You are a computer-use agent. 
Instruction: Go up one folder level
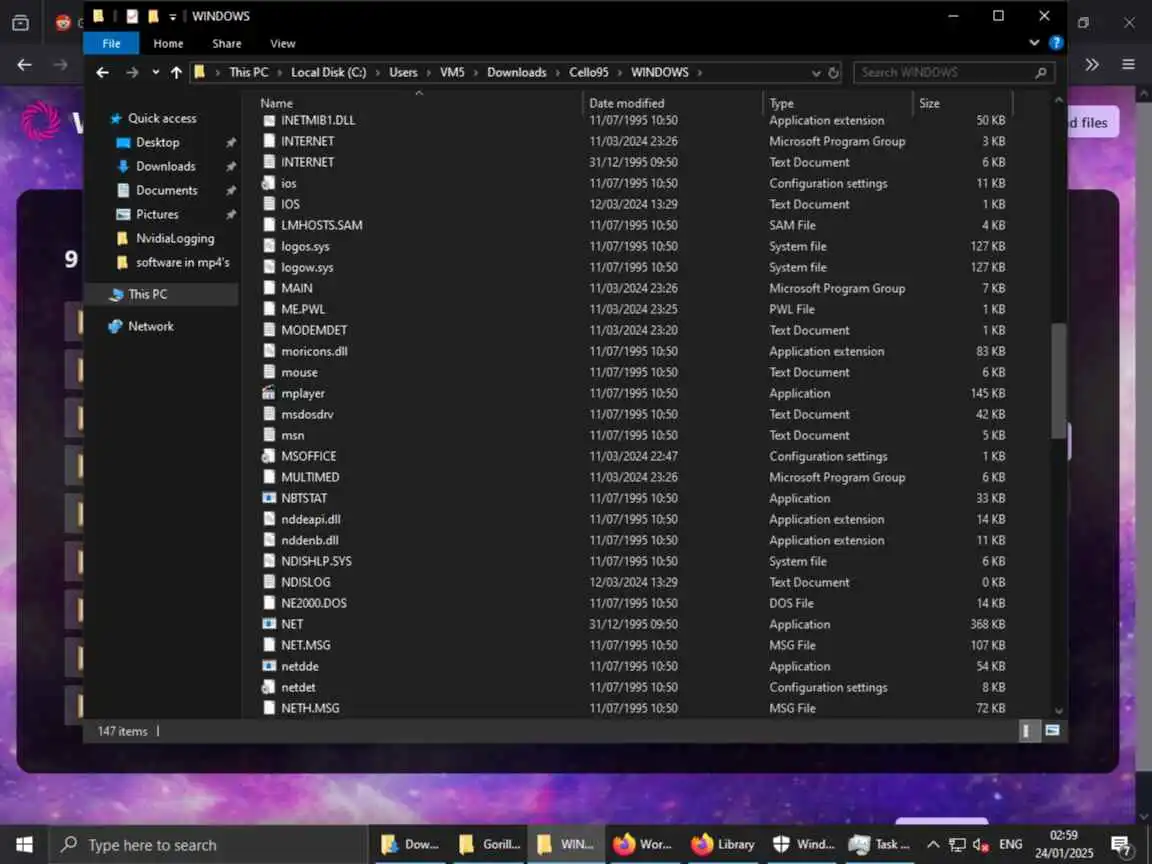tap(176, 72)
